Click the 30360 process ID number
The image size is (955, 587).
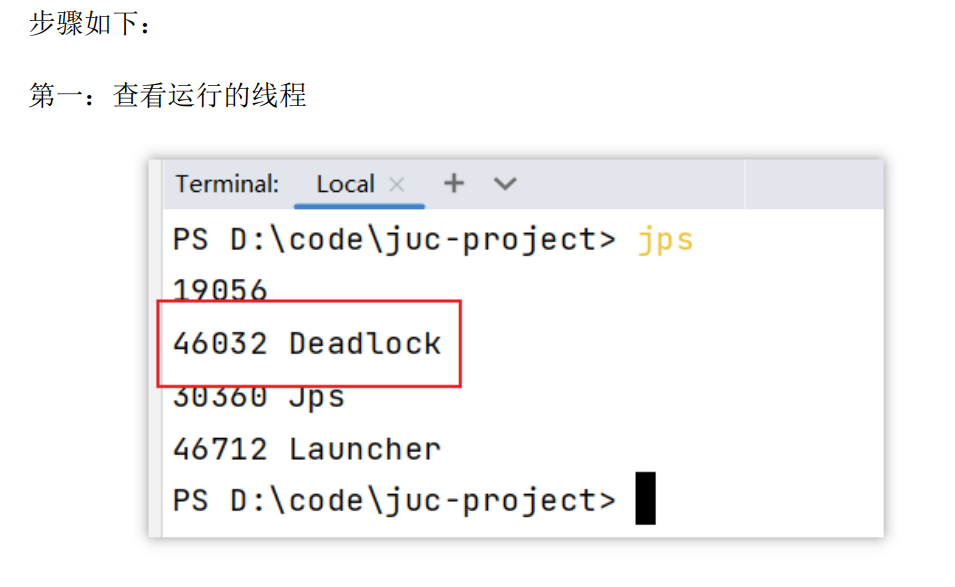(x=220, y=397)
